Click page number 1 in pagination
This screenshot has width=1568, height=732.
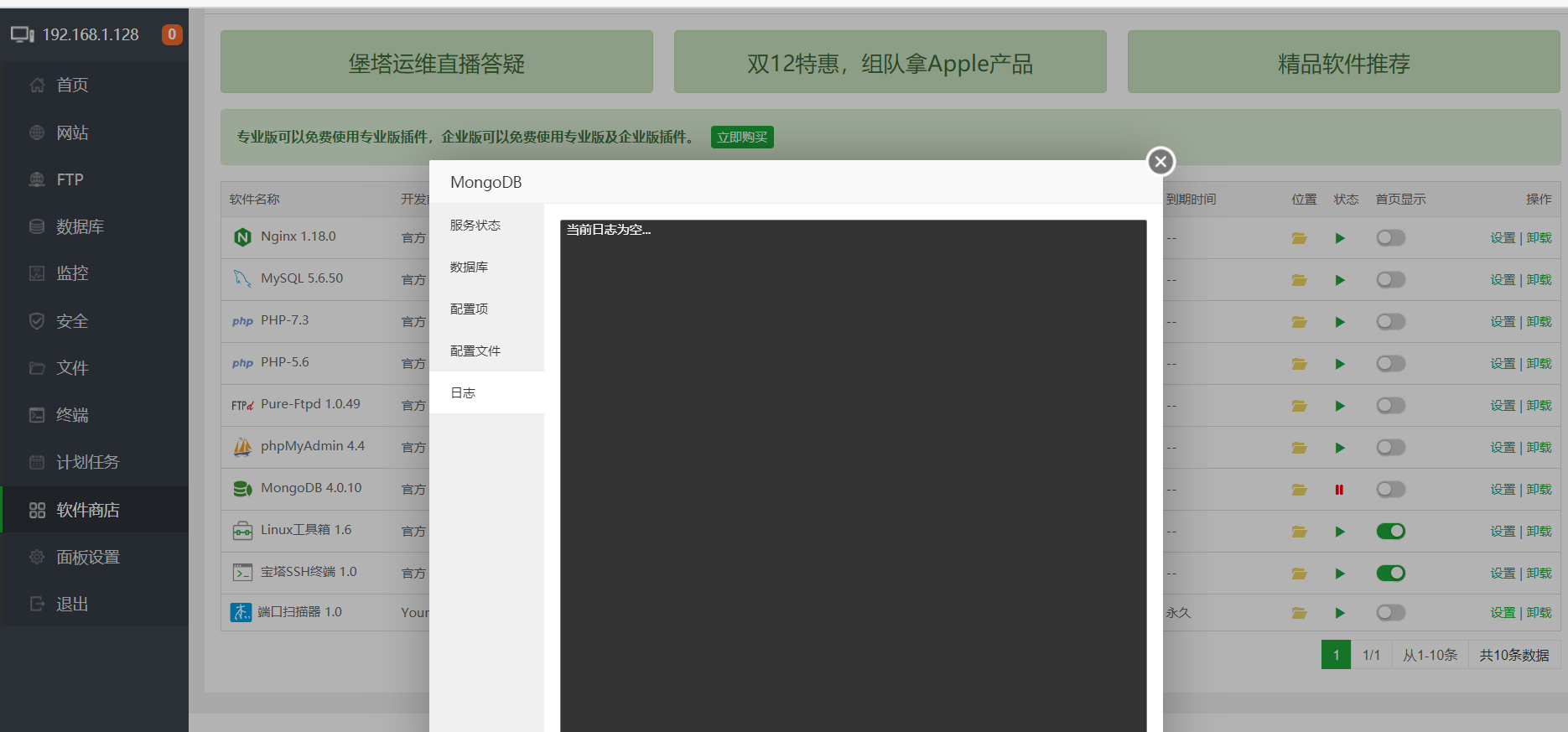pyautogui.click(x=1336, y=655)
